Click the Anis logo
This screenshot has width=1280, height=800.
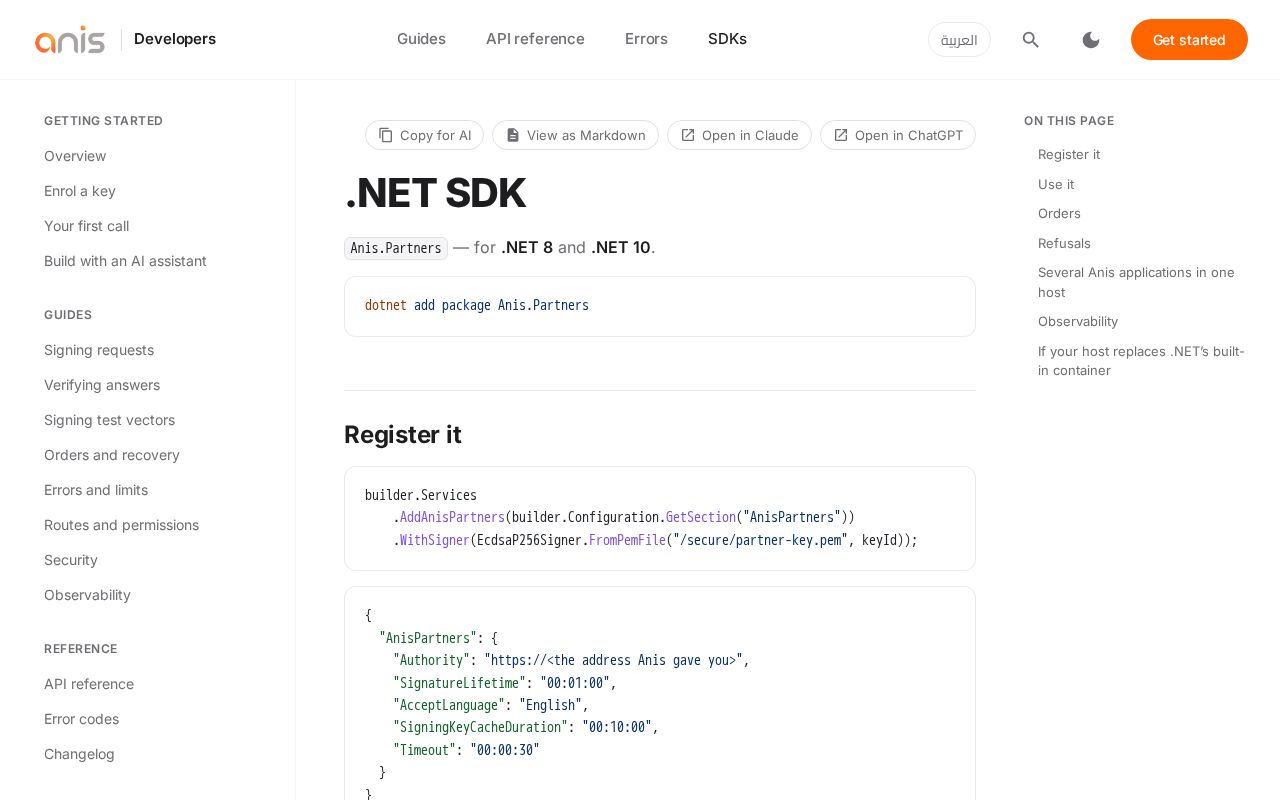(70, 40)
